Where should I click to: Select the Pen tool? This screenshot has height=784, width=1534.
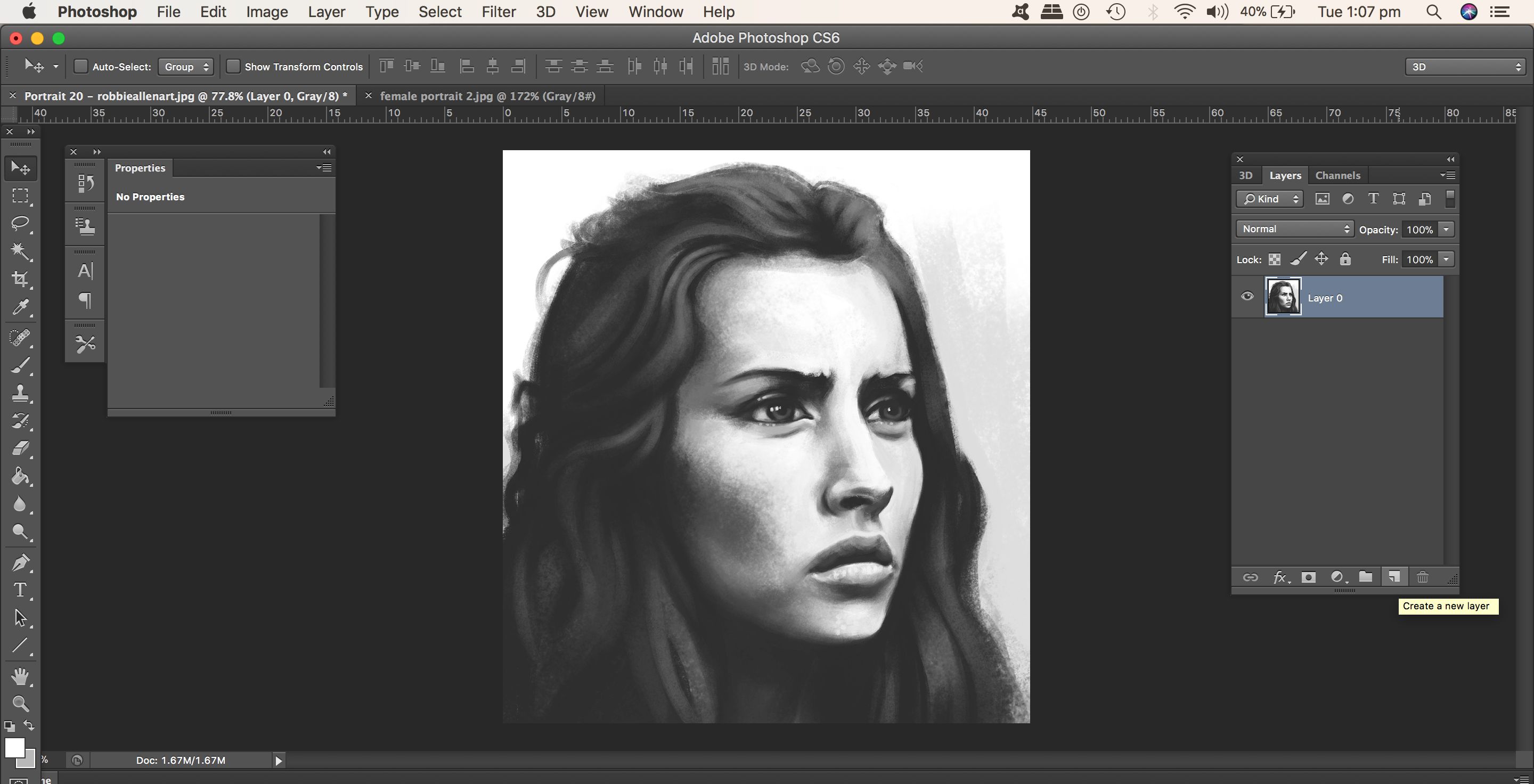click(20, 562)
